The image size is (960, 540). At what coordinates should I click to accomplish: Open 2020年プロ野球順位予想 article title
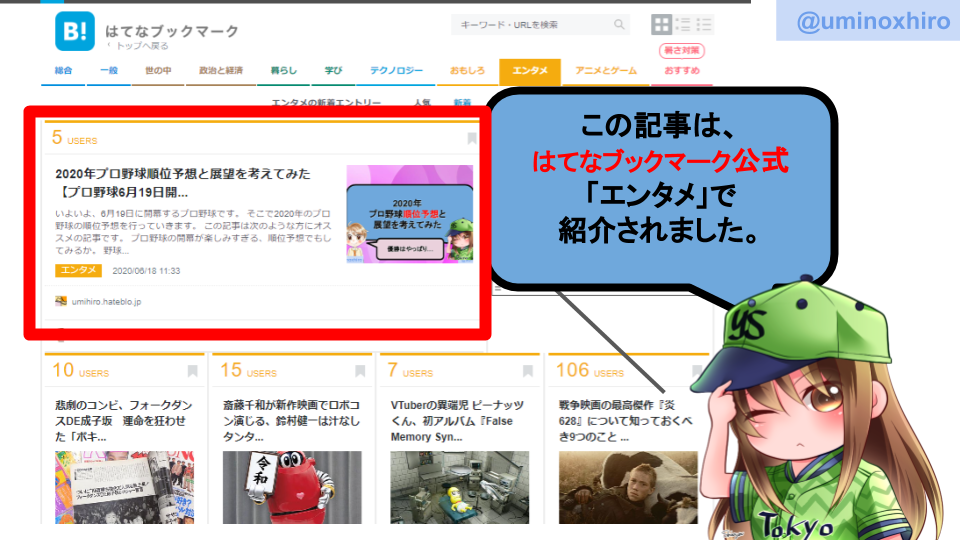click(x=183, y=182)
